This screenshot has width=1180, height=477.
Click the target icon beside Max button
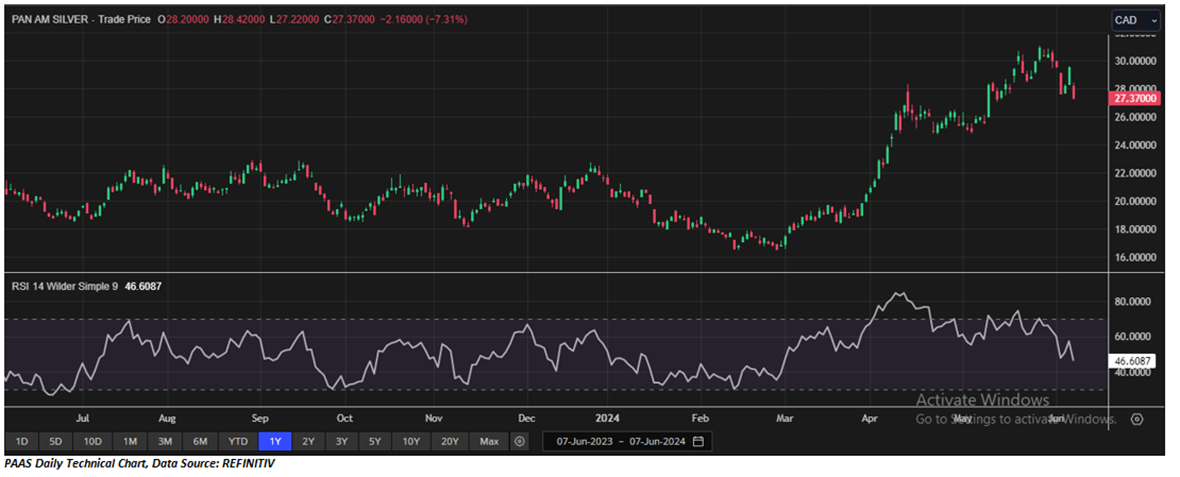519,441
